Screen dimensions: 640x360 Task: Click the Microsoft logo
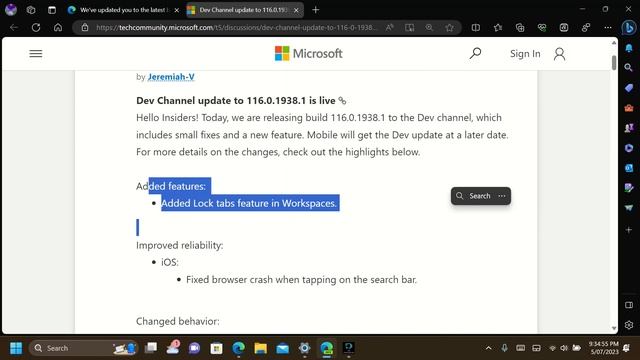pyautogui.click(x=309, y=53)
